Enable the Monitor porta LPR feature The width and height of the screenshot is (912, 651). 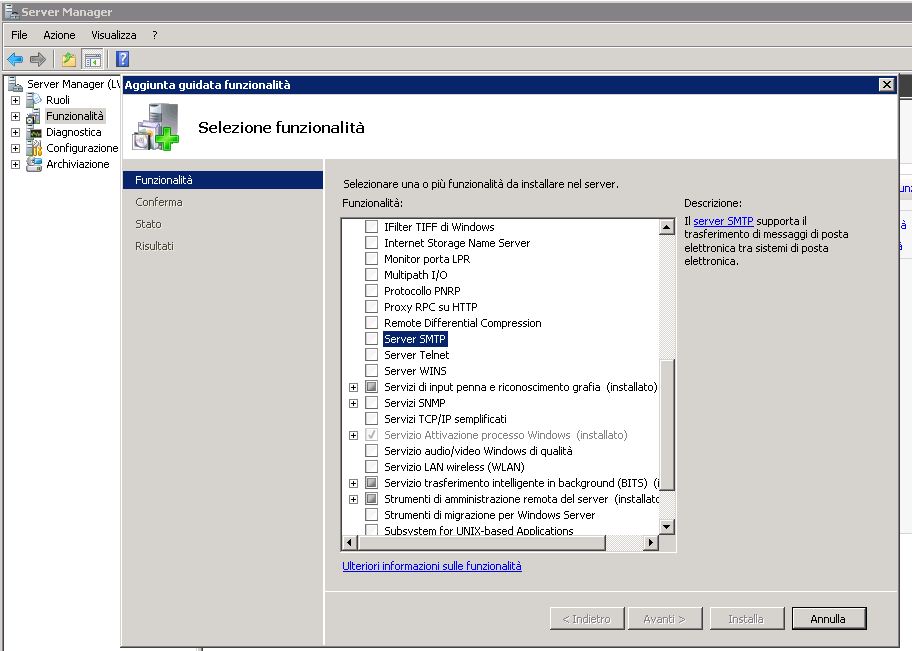(371, 258)
